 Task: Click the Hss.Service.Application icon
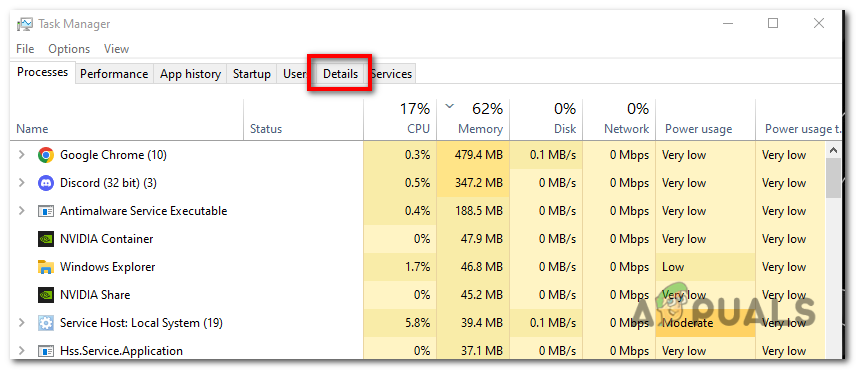46,351
